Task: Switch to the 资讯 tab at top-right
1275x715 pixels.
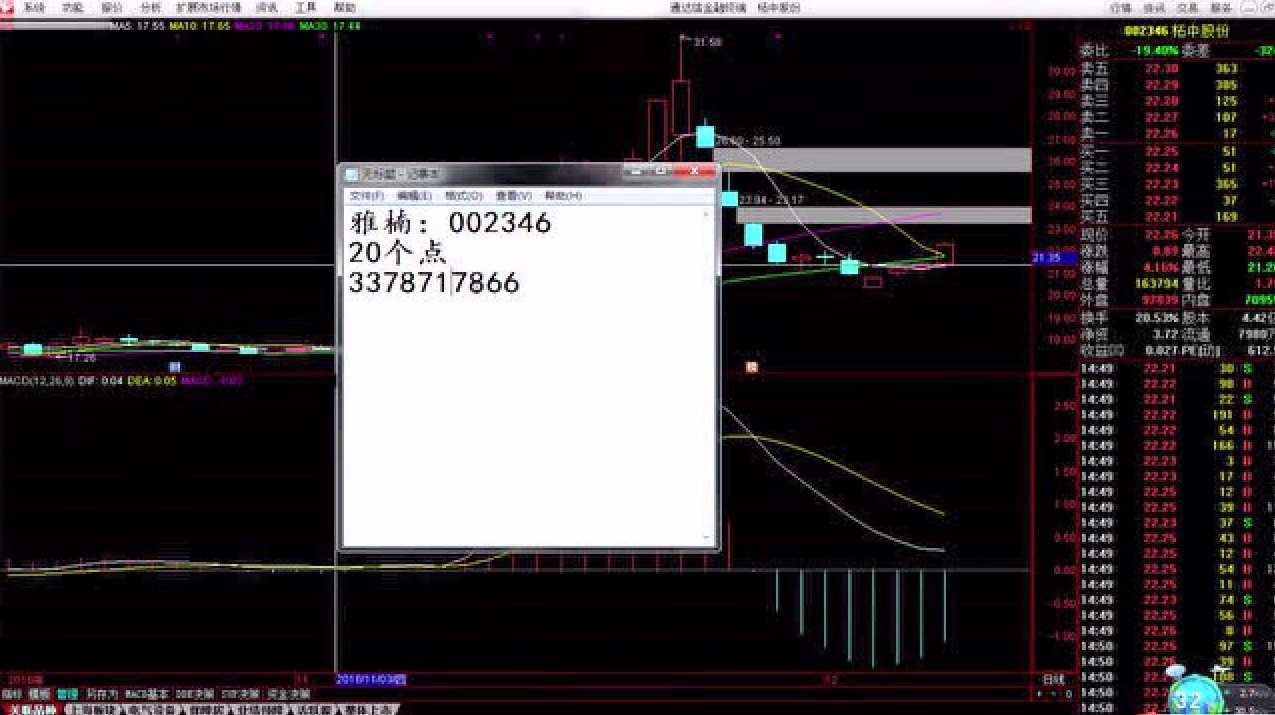Action: pos(1155,7)
